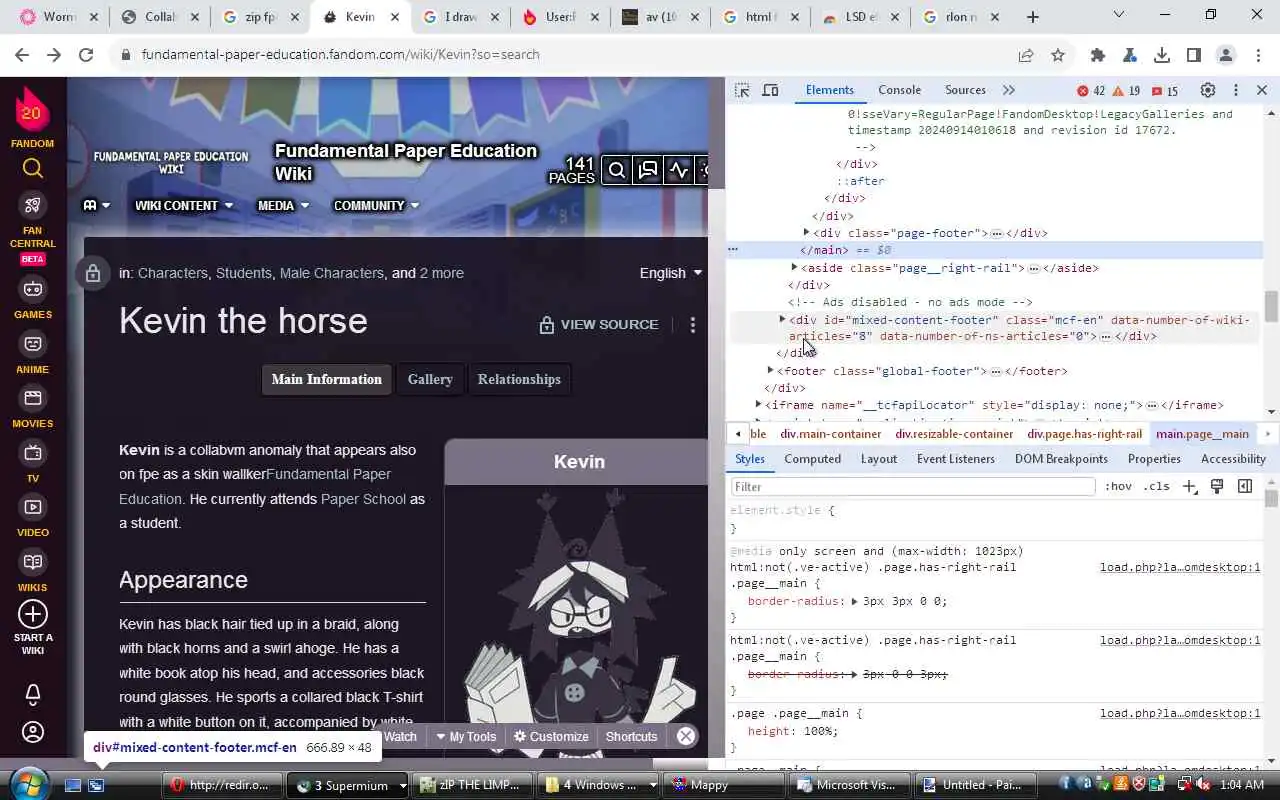The height and width of the screenshot is (800, 1280).
Task: Toggle the DevTools device toolbar icon
Action: coord(770,90)
